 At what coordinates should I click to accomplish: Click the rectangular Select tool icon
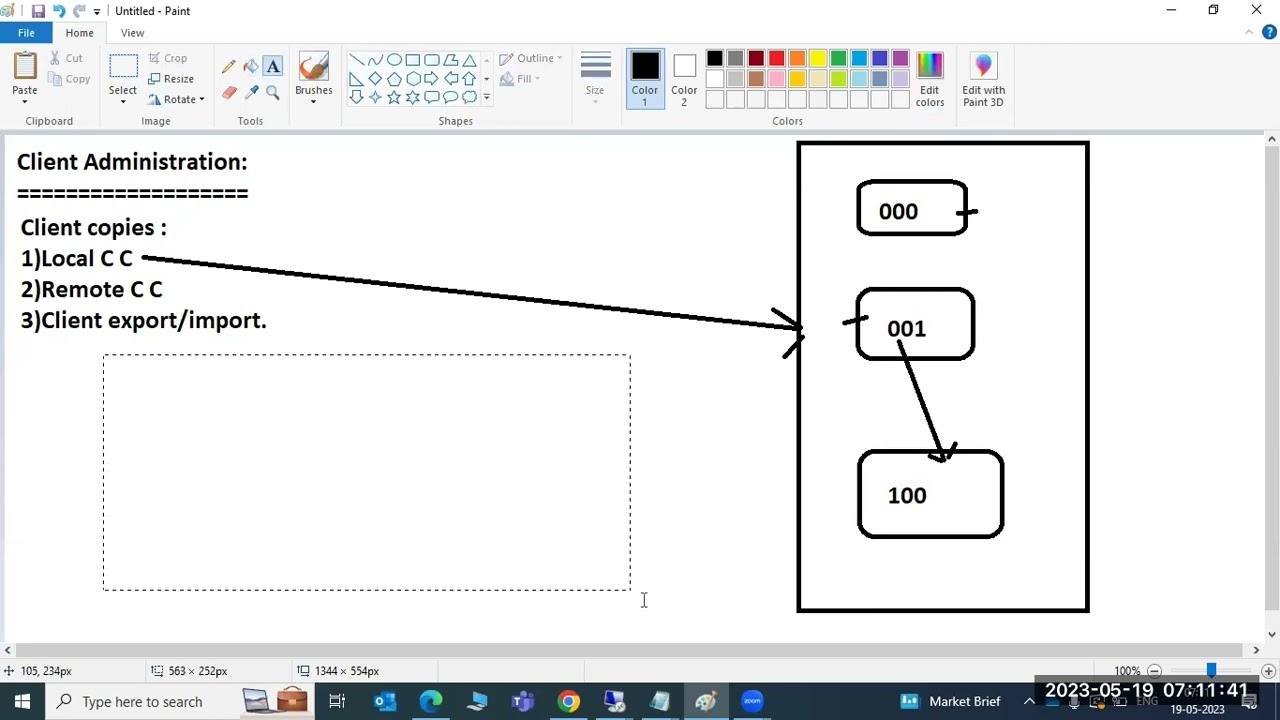[x=123, y=67]
